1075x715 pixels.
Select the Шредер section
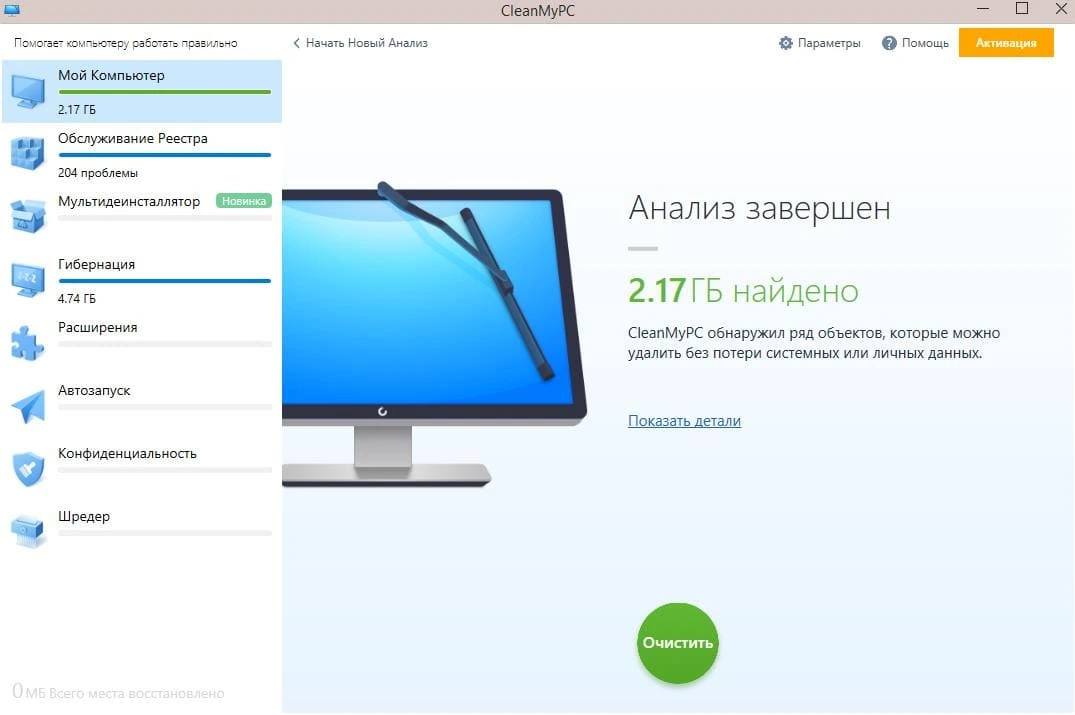coord(142,533)
